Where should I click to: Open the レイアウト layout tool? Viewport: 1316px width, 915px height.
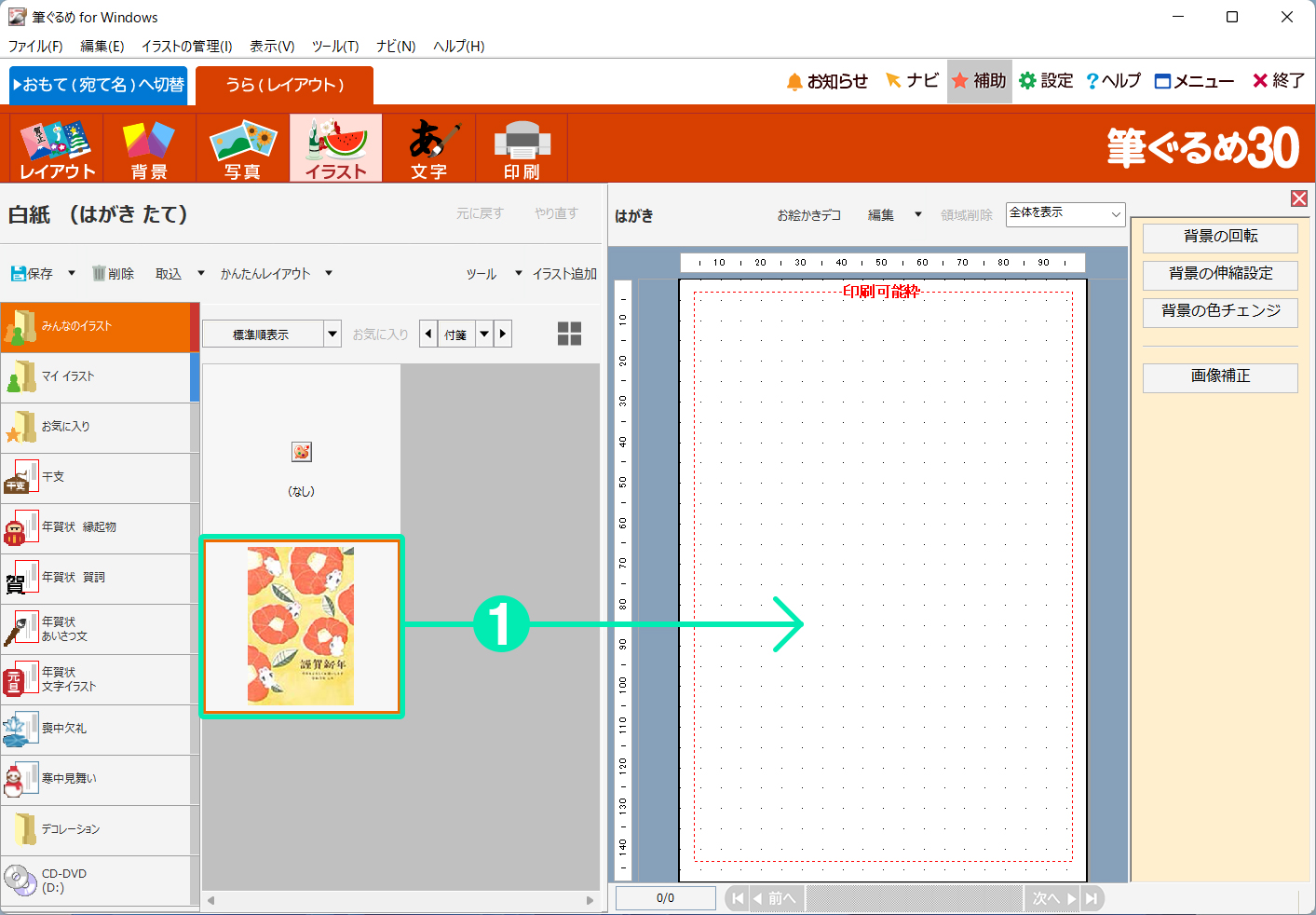click(57, 148)
